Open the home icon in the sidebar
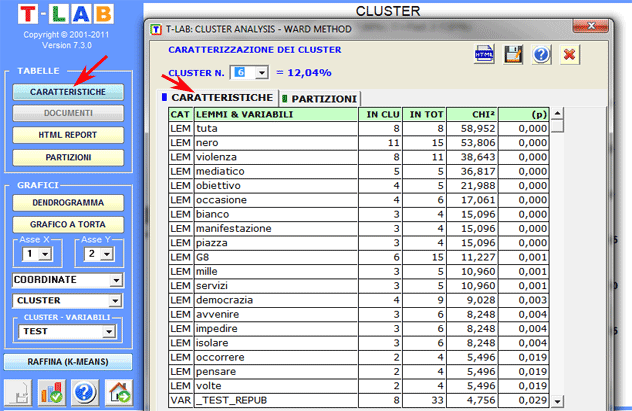The height and width of the screenshot is (411, 632). (x=119, y=392)
